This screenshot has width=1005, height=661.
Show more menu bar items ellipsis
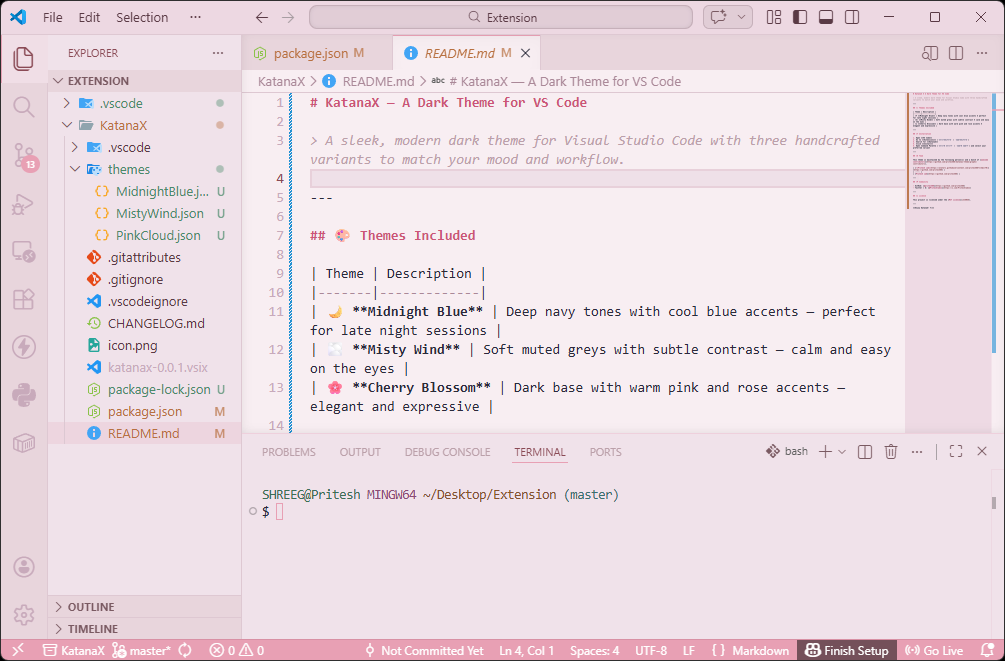click(195, 17)
